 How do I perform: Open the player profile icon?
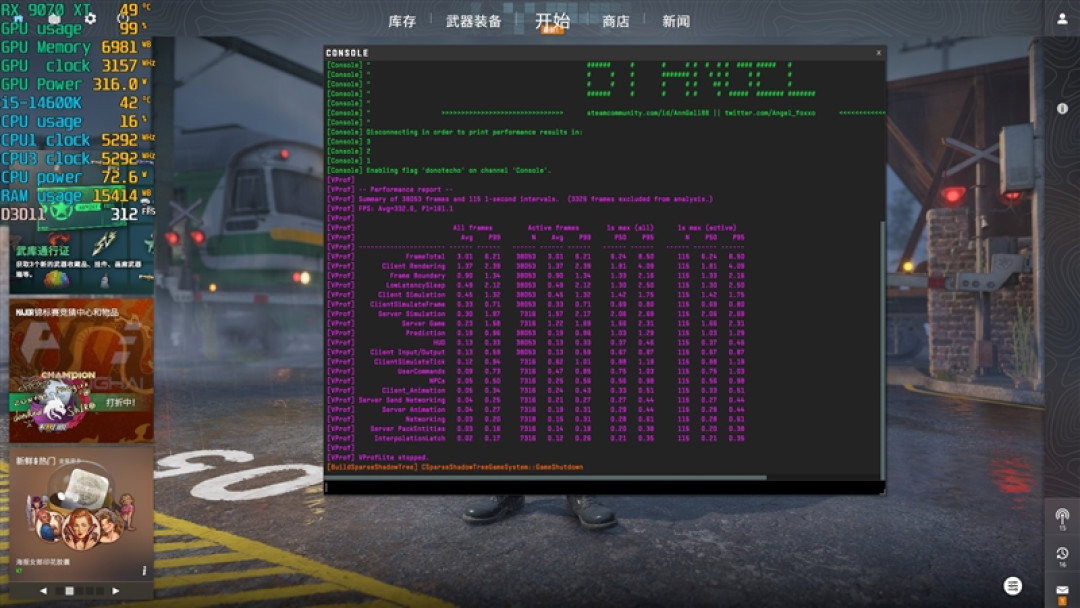(1062, 19)
